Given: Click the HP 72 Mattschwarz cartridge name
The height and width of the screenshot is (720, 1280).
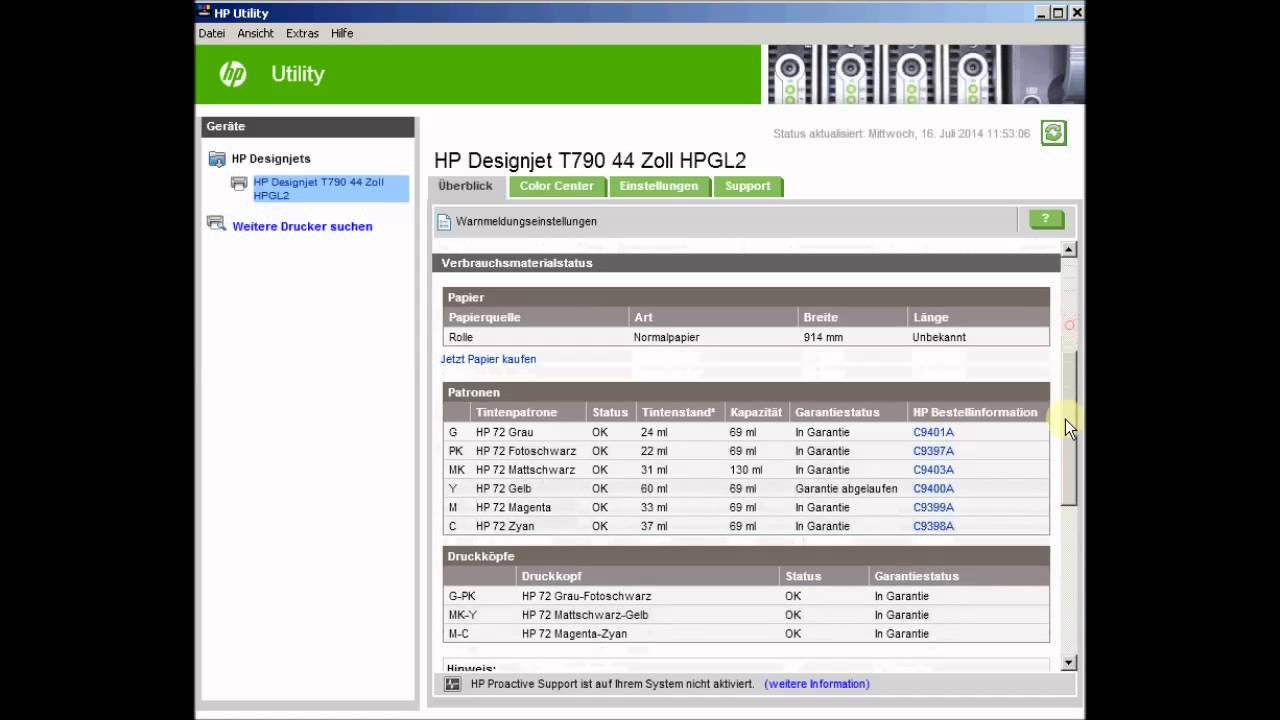Looking at the screenshot, I should coord(526,470).
